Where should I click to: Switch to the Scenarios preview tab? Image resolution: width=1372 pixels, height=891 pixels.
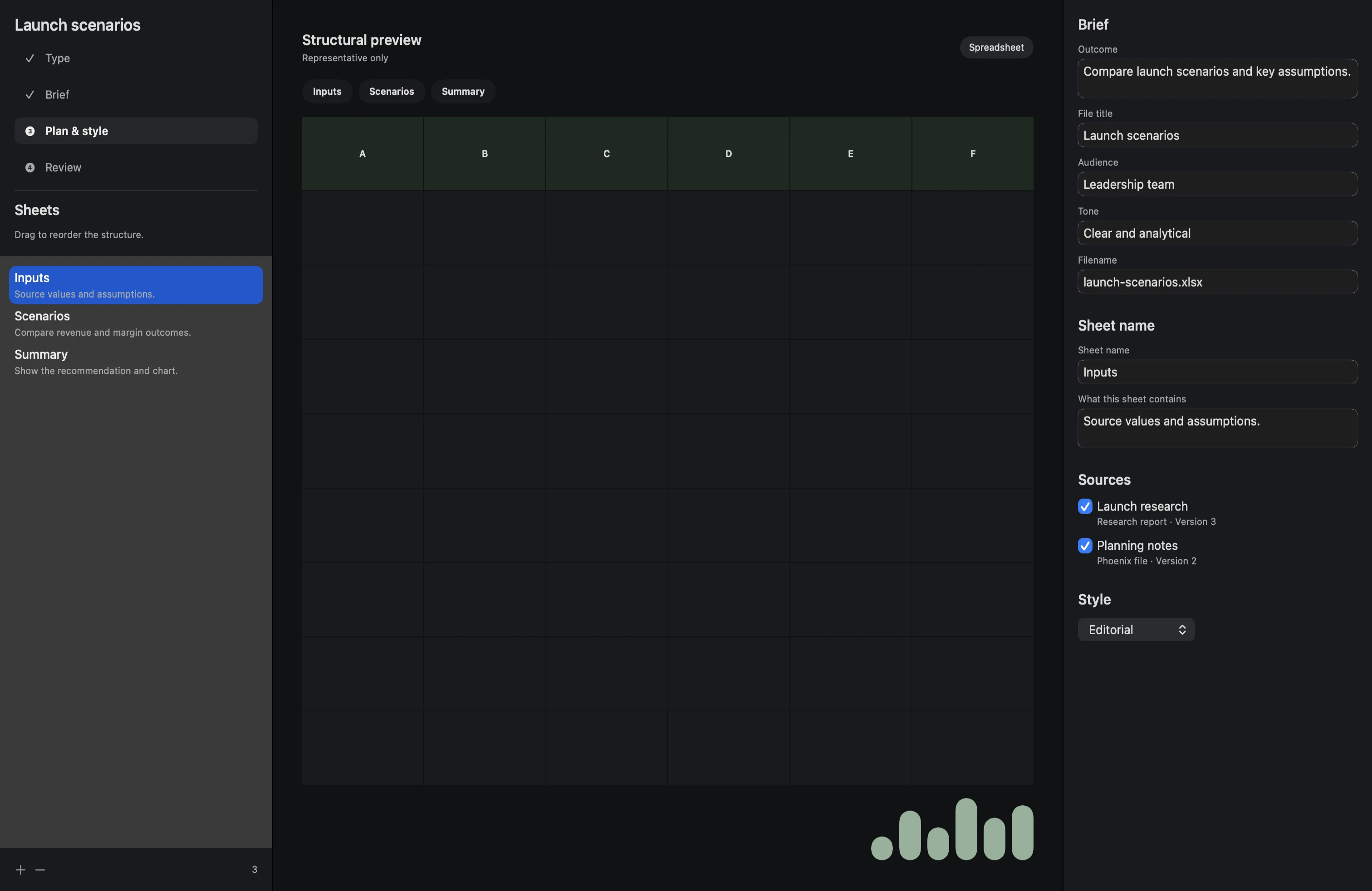click(x=392, y=92)
